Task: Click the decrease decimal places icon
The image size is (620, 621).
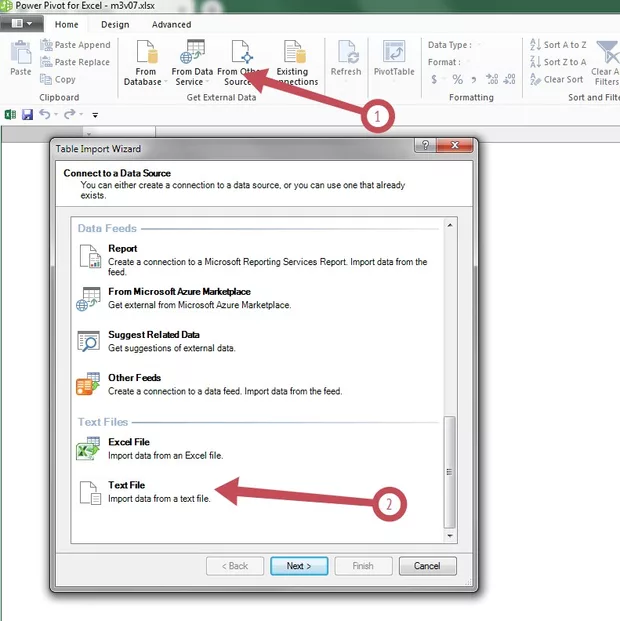Action: coord(509,79)
